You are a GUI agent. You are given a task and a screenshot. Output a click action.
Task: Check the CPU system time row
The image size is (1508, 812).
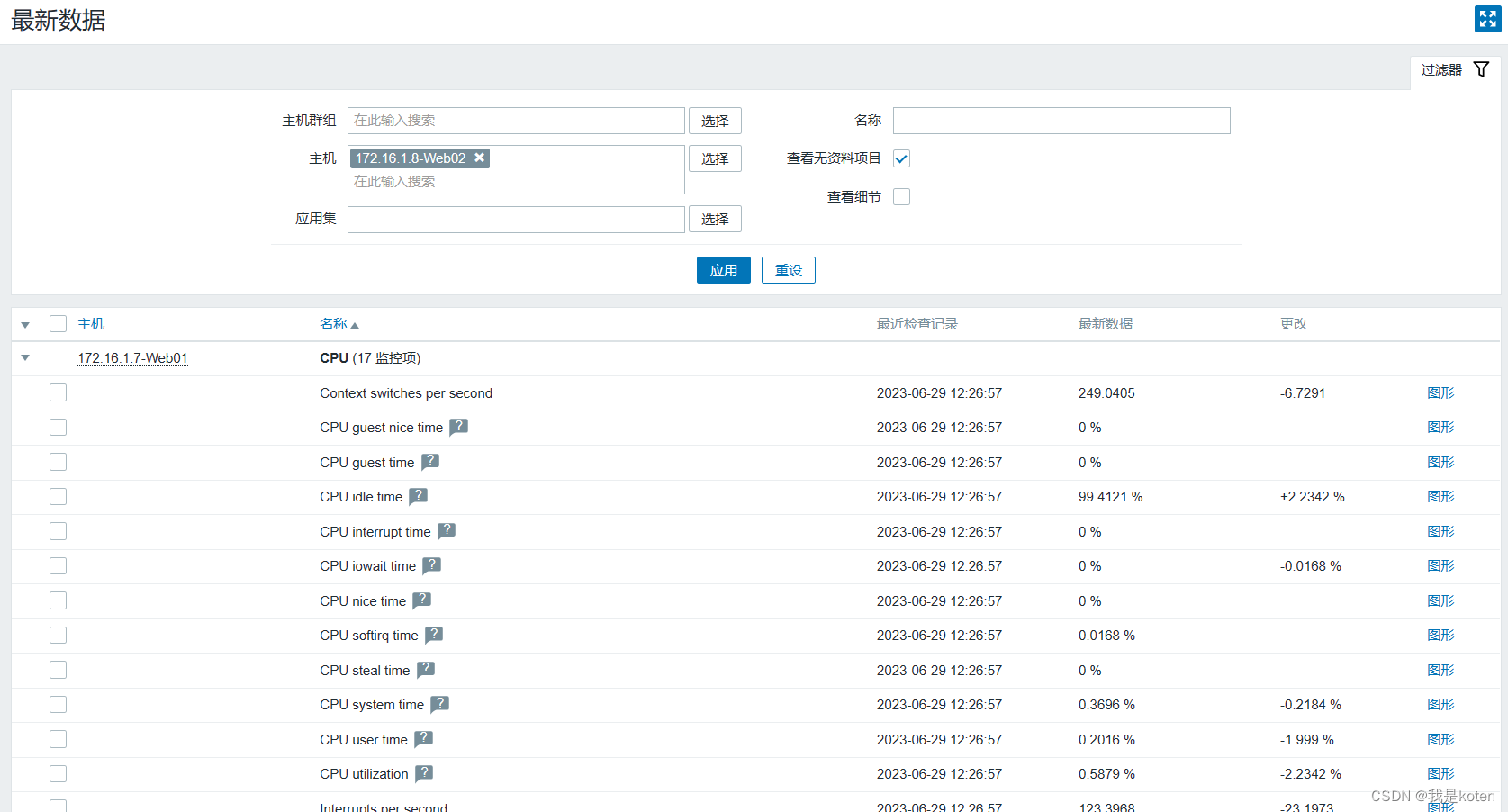[58, 704]
